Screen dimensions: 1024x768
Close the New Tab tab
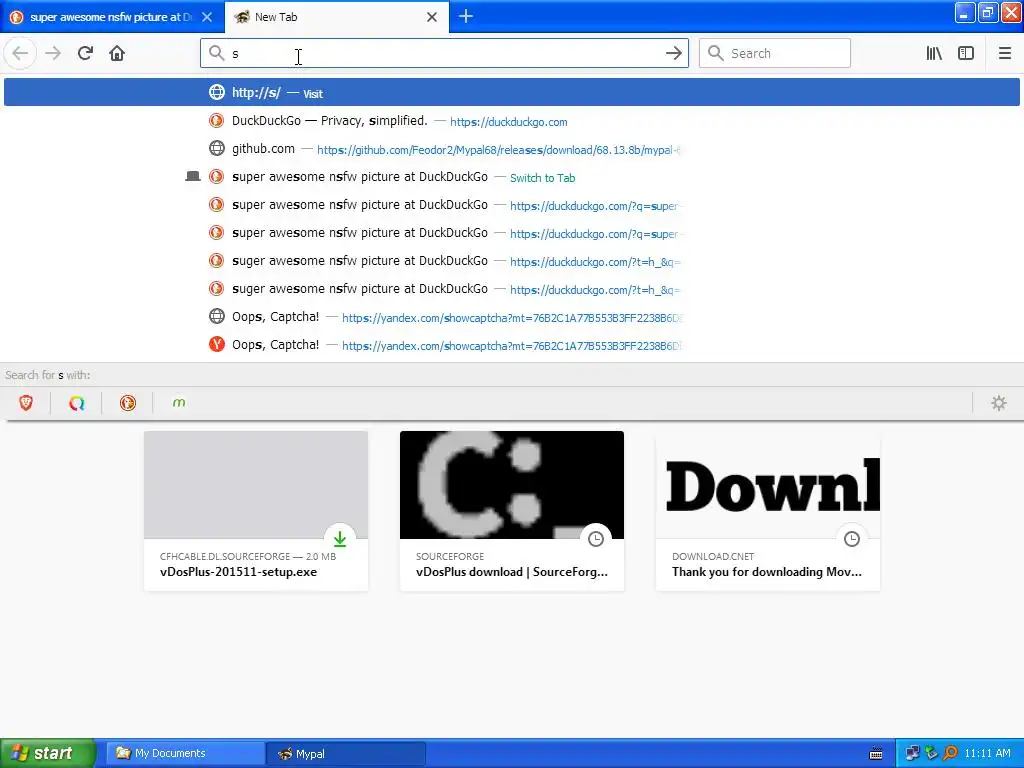pos(432,17)
